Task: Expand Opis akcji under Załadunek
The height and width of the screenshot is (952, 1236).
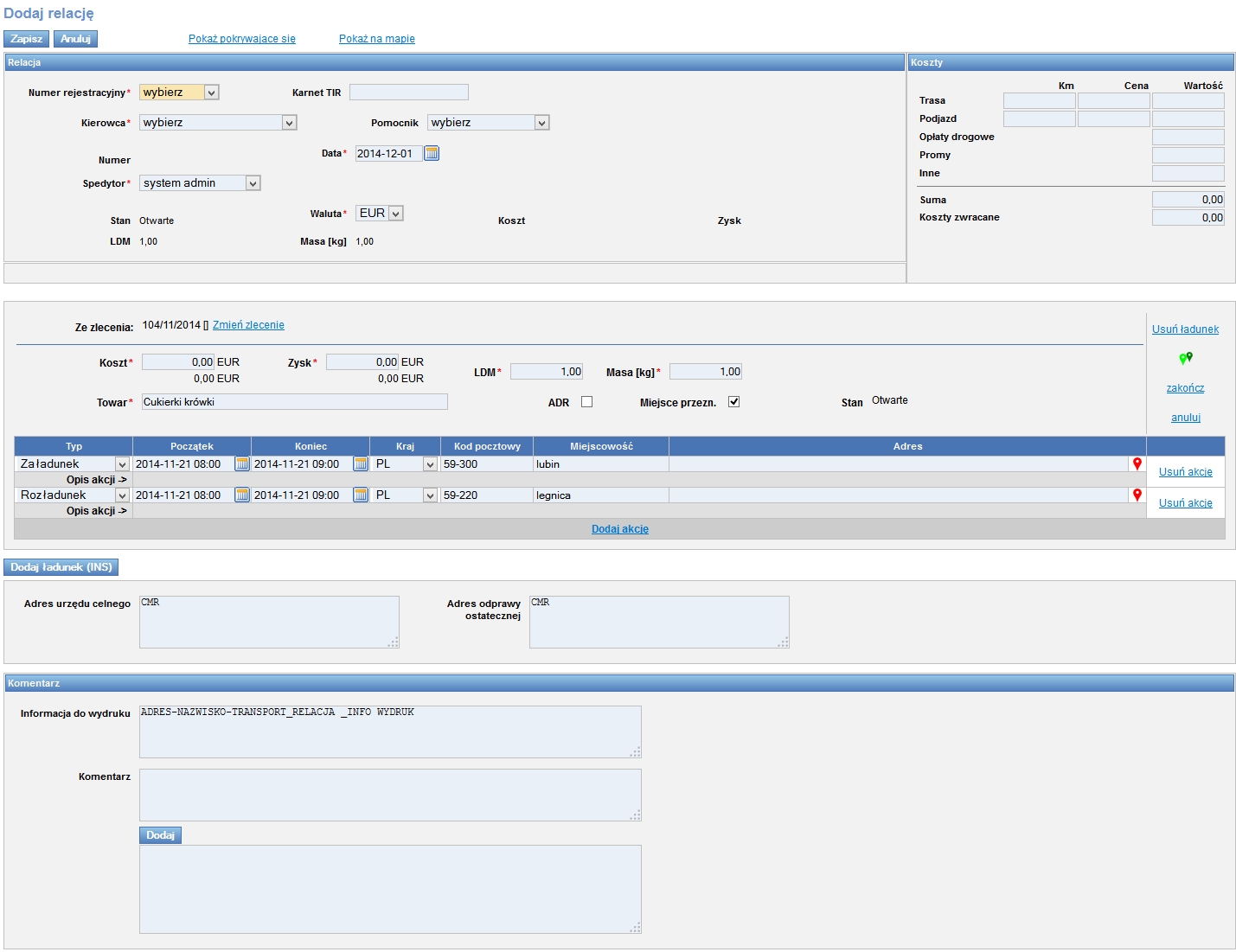Action: click(97, 480)
